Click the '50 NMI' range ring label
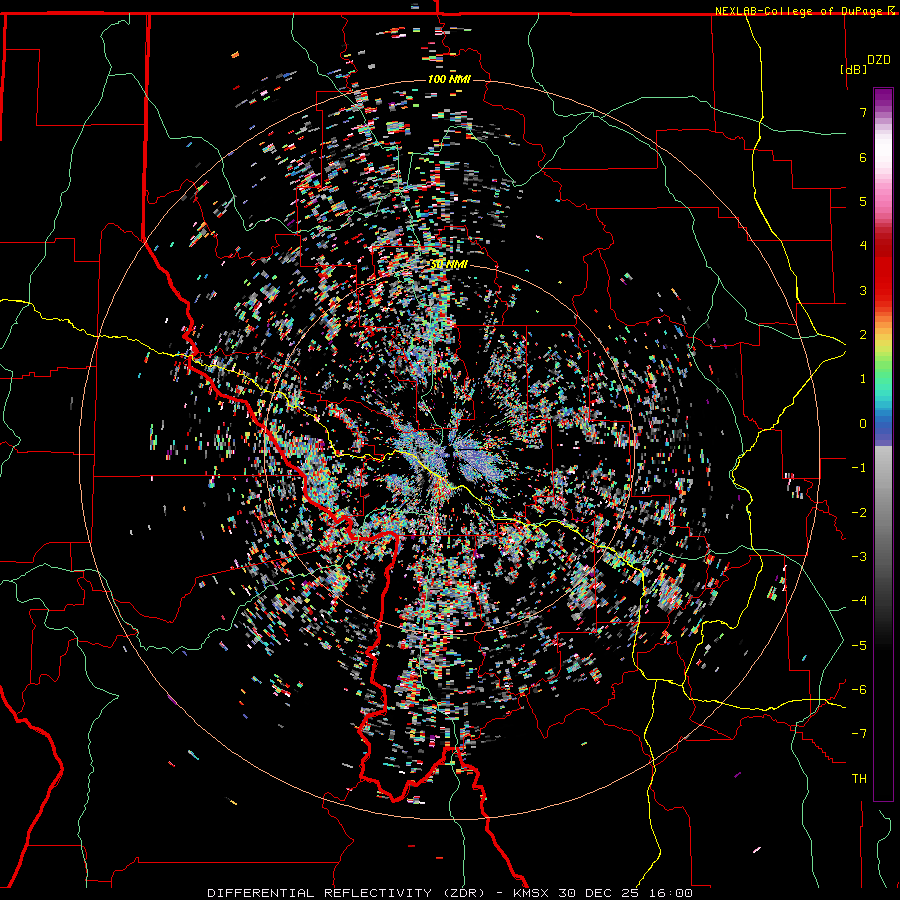The height and width of the screenshot is (900, 900). (449, 265)
